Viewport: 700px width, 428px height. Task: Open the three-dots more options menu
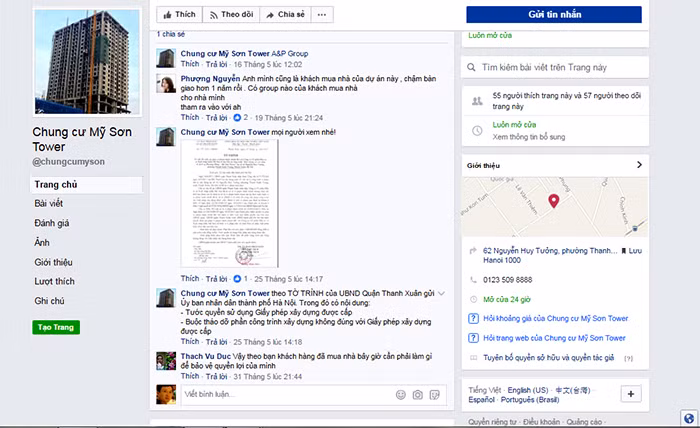coord(323,15)
